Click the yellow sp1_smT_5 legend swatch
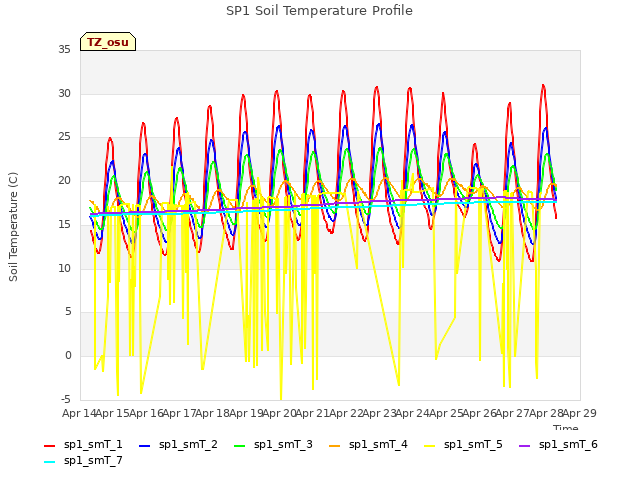The height and width of the screenshot is (480, 640). [x=429, y=446]
